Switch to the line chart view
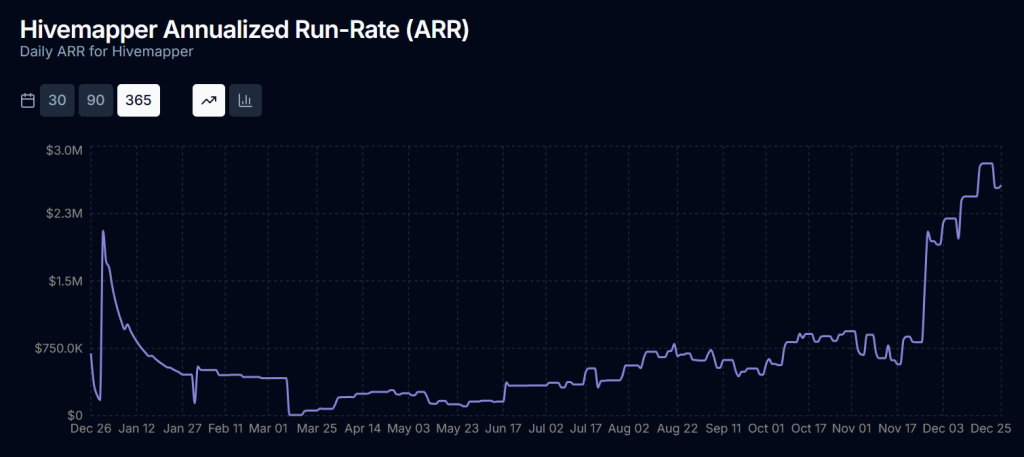Image resolution: width=1024 pixels, height=457 pixels. point(208,101)
